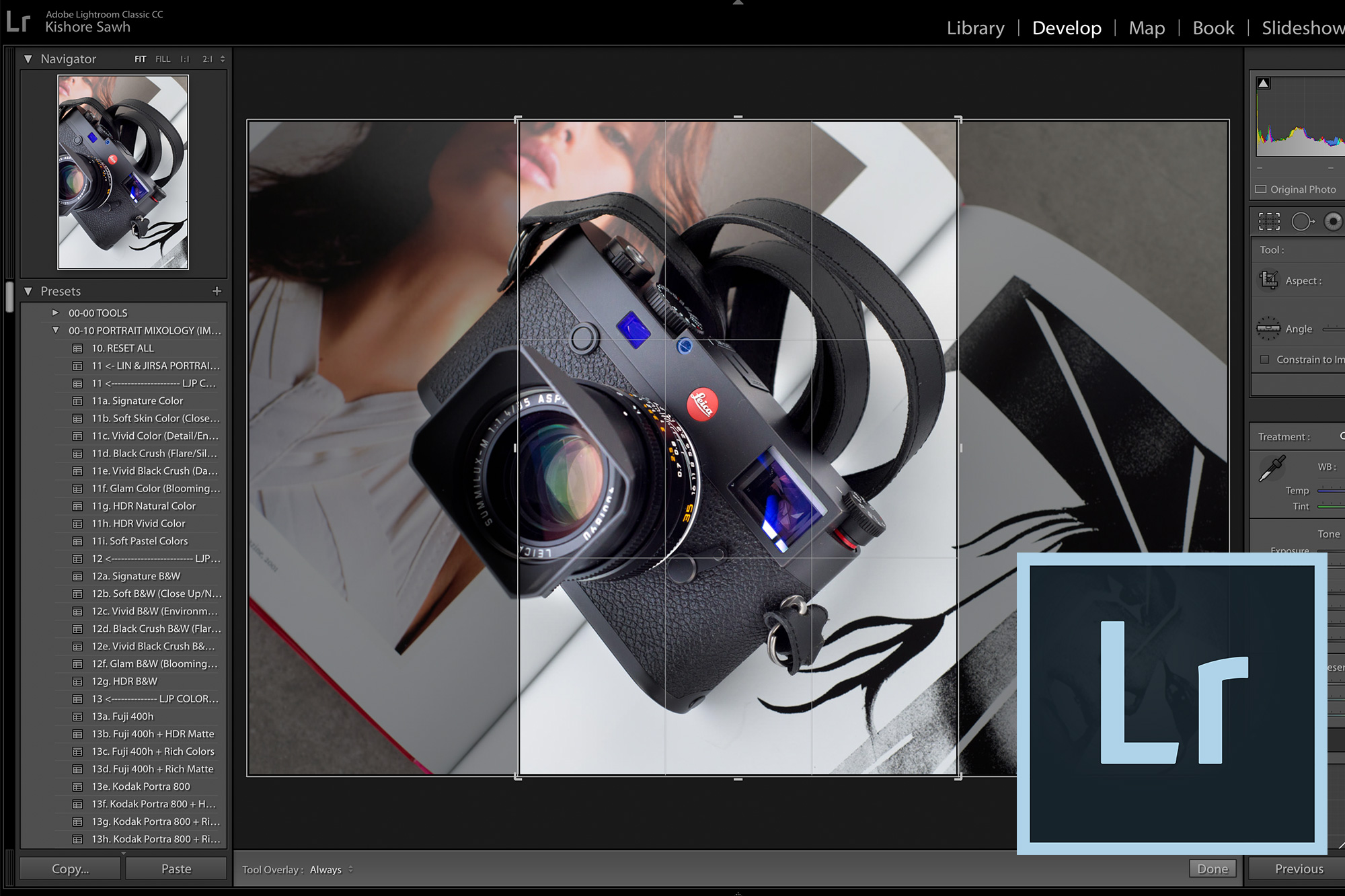Viewport: 1345px width, 896px height.
Task: Click top center crop handle
Action: pyautogui.click(x=738, y=118)
